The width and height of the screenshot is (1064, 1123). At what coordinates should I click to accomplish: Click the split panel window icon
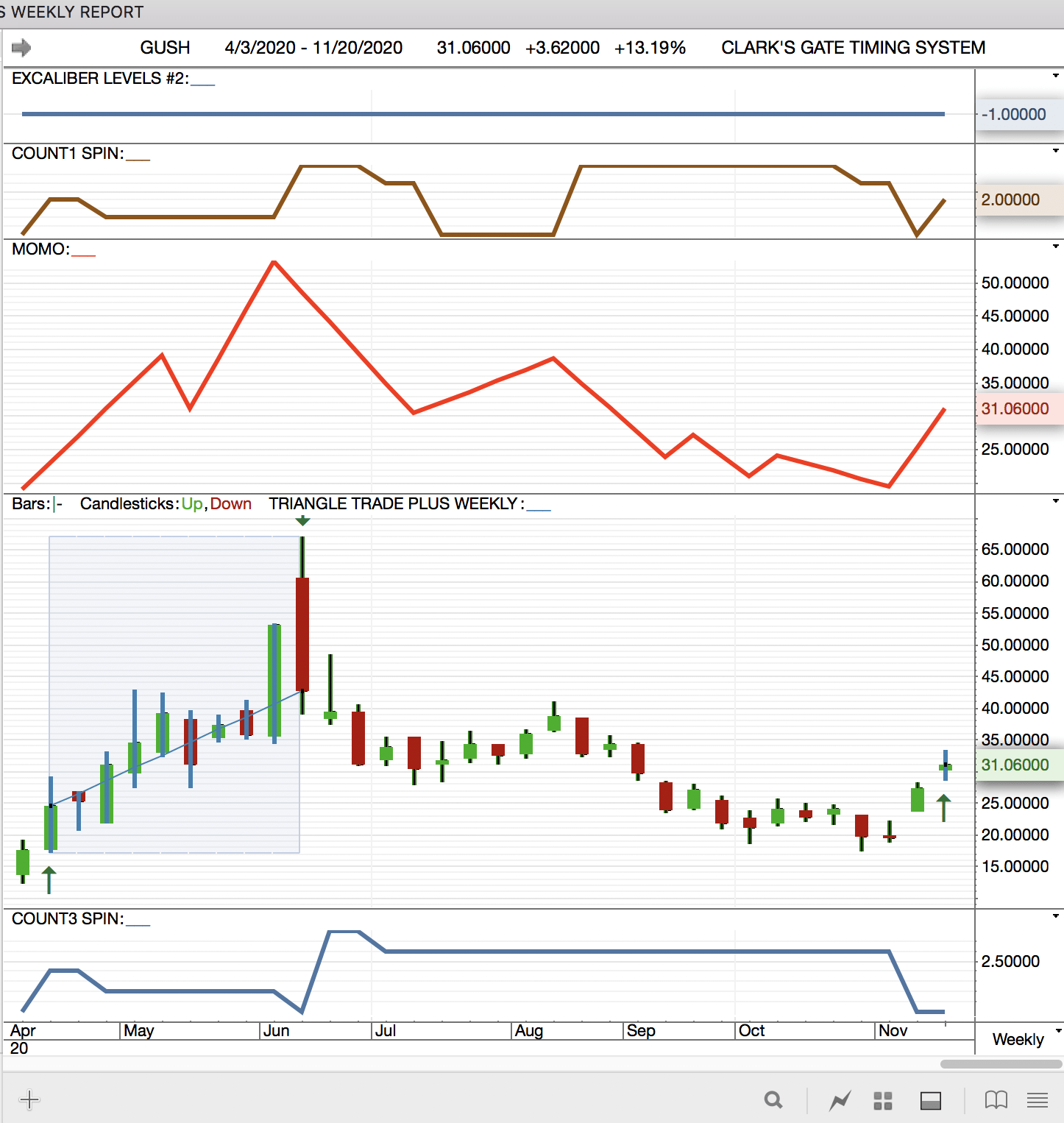[931, 1101]
